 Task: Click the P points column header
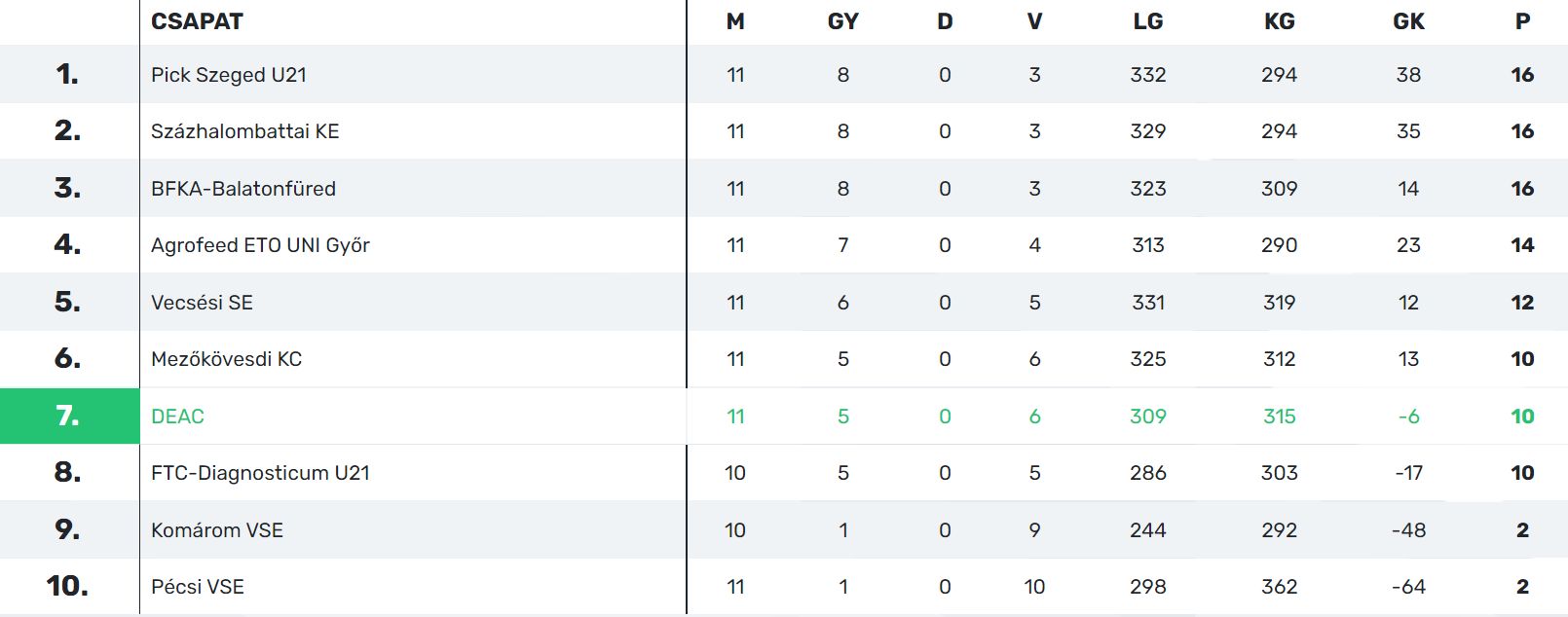pyautogui.click(x=1522, y=21)
